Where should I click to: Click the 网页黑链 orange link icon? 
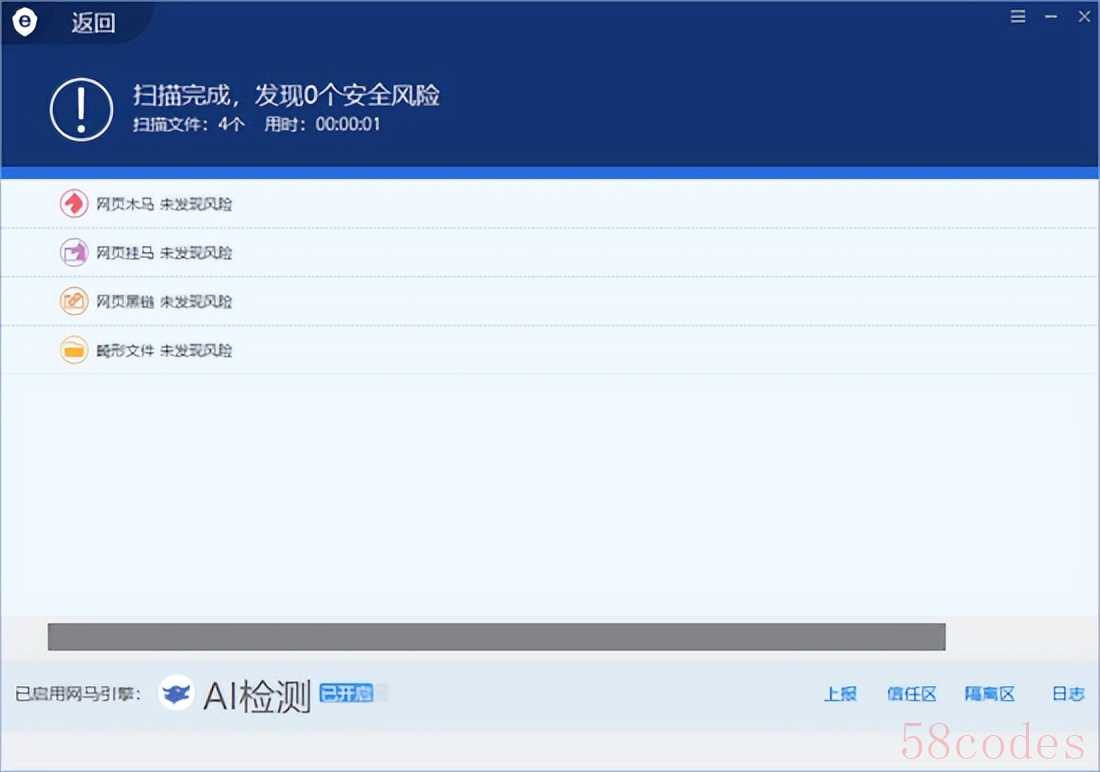[74, 302]
